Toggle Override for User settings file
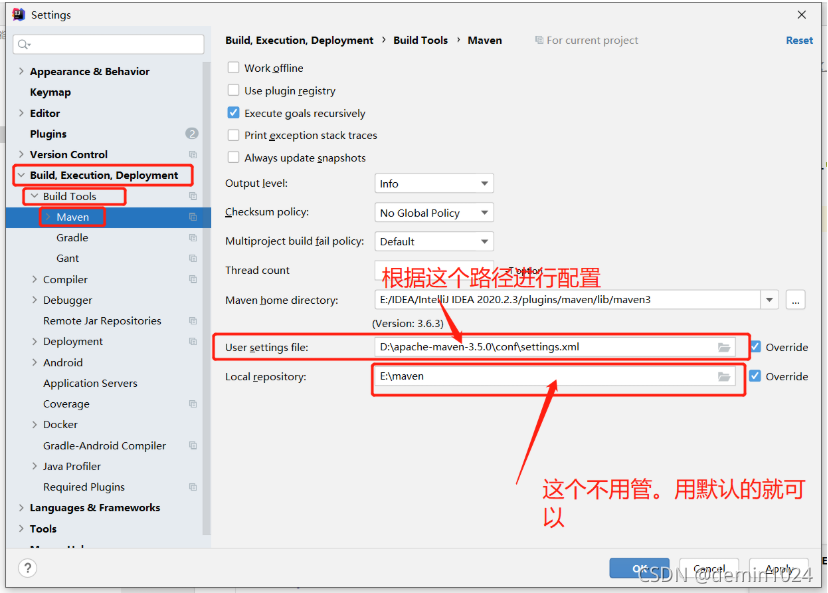828x593 pixels. click(755, 347)
